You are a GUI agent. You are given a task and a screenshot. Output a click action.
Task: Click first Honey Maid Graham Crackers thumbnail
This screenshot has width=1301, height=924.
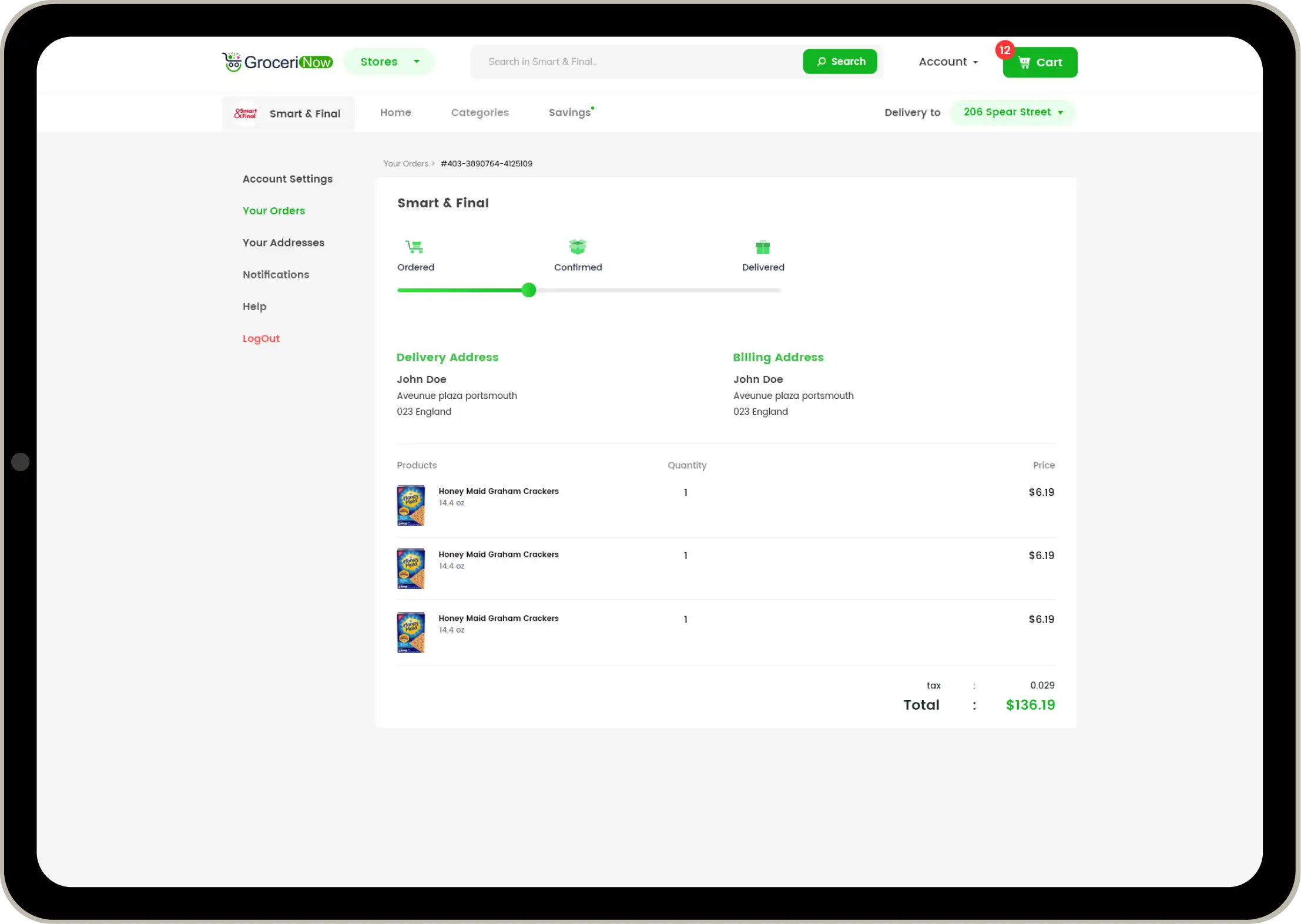tap(411, 505)
